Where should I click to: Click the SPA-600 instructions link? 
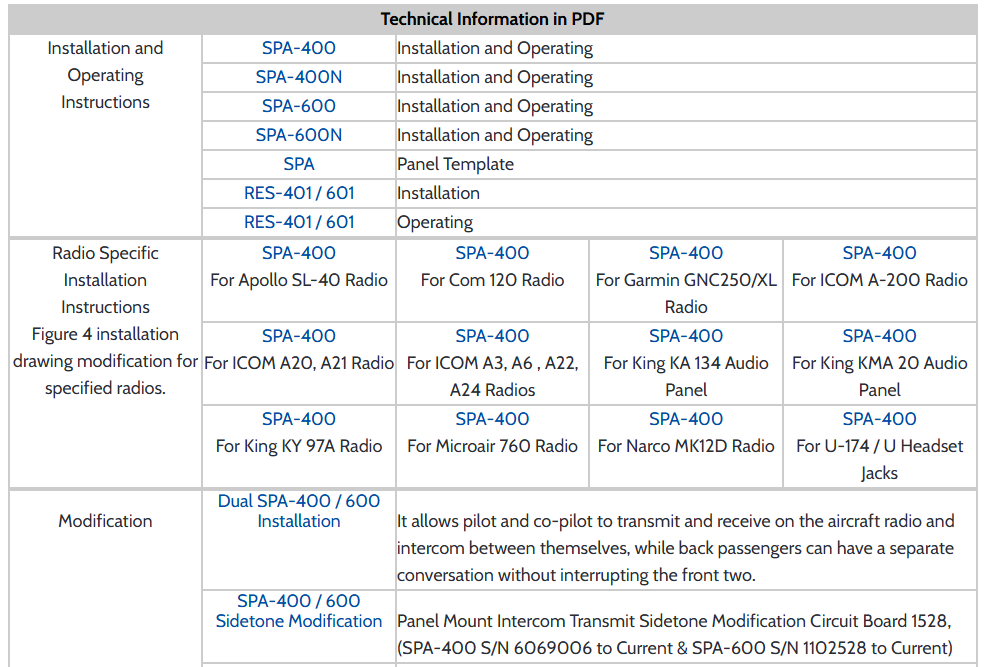click(x=298, y=106)
